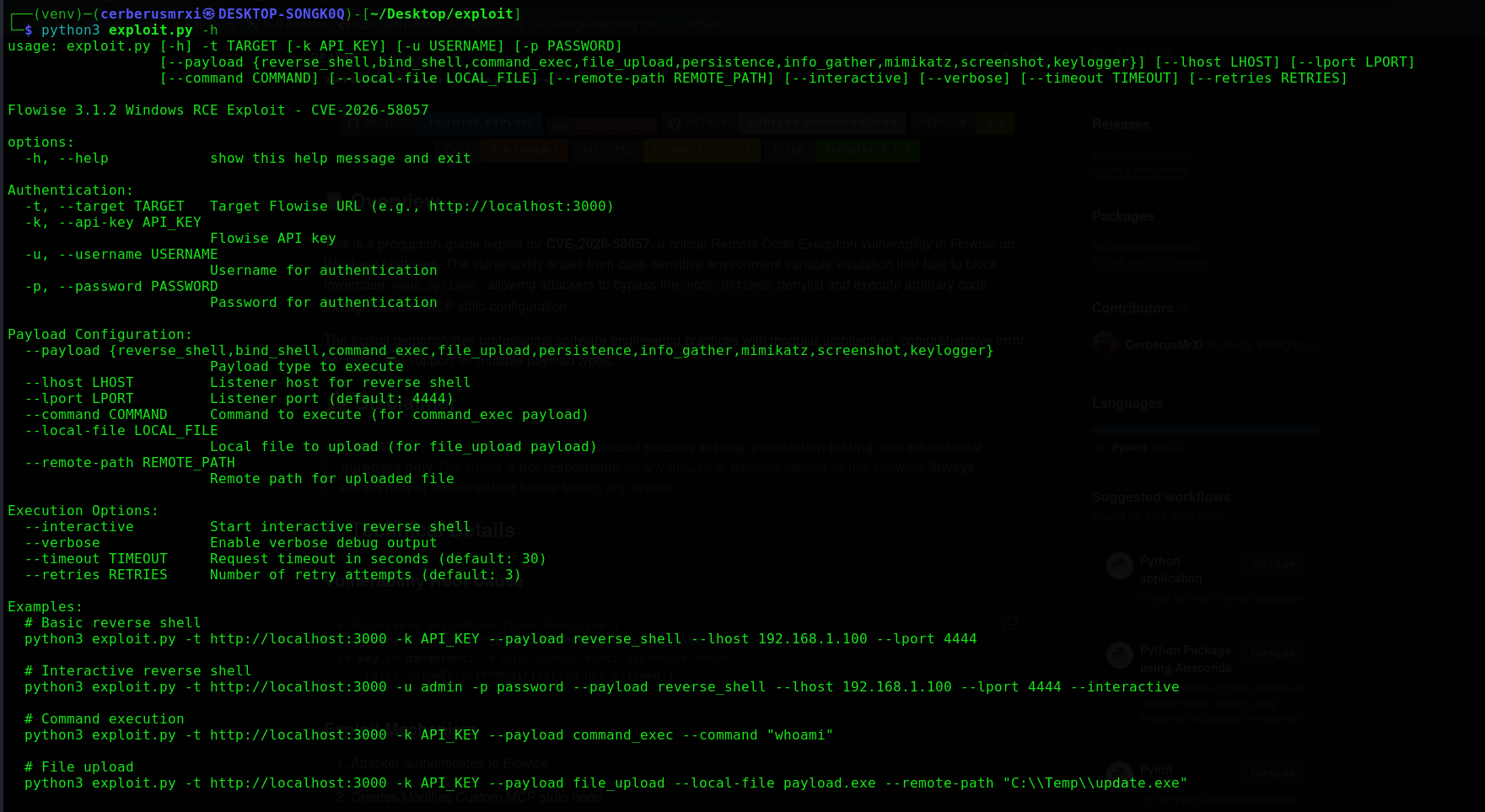
Task: Click the '# Interactive reverse shell' comment
Action: (138, 671)
